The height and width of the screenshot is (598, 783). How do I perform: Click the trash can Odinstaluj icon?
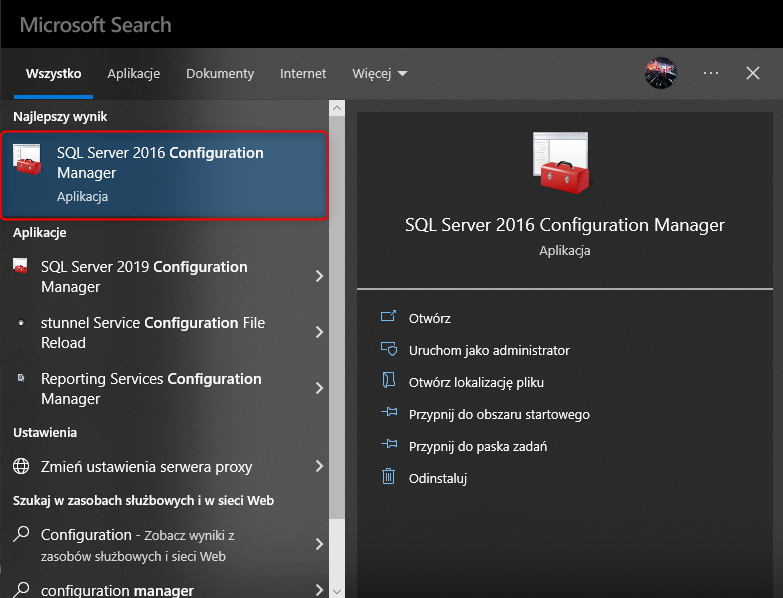coord(389,476)
